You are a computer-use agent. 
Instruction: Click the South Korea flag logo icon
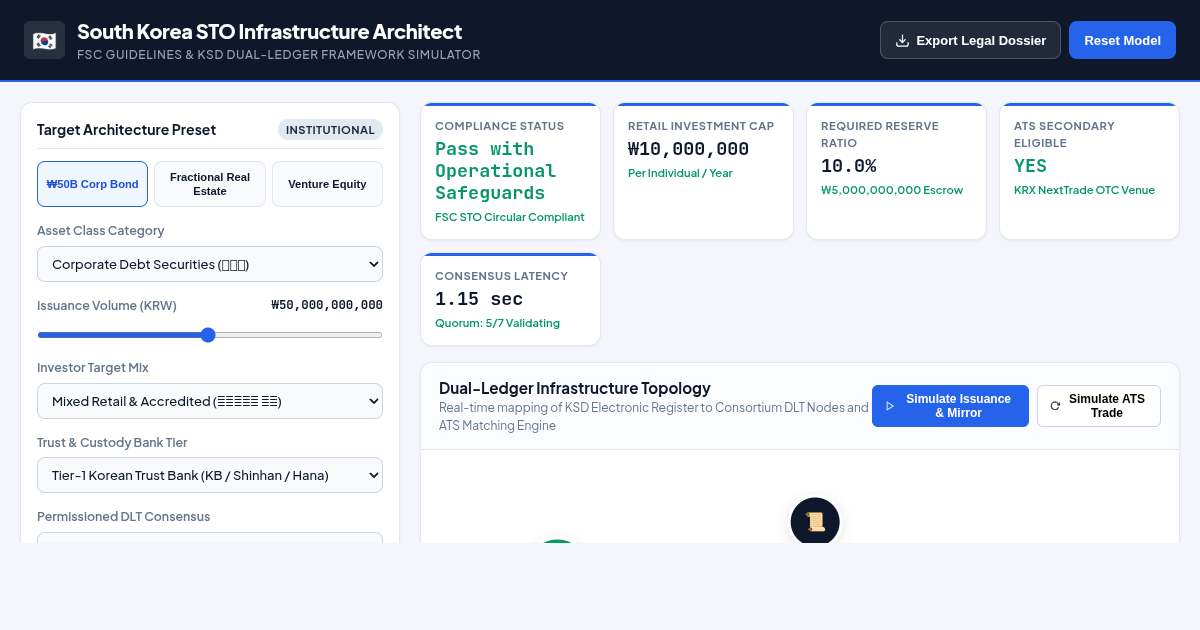(x=44, y=40)
